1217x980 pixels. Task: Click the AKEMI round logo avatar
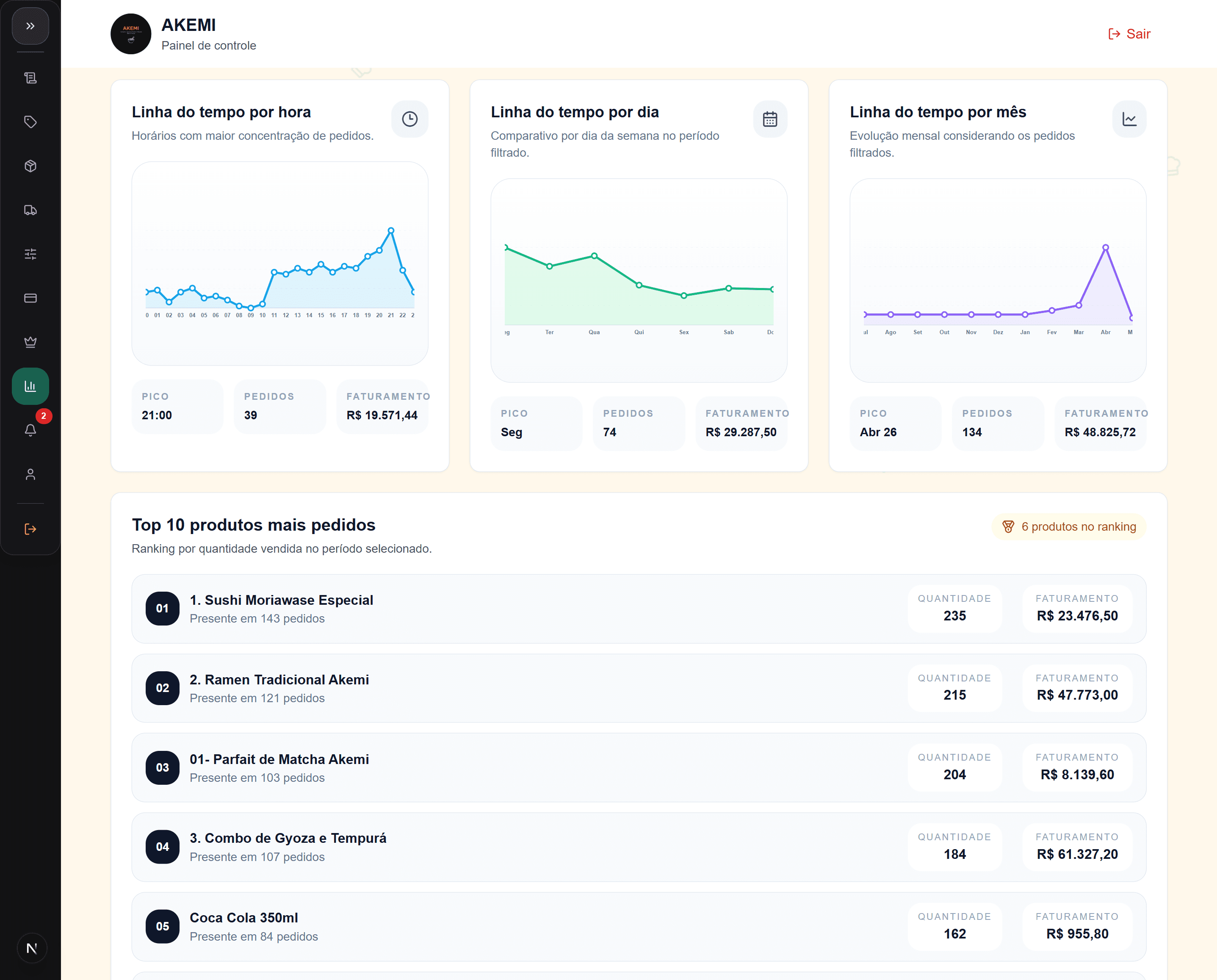click(x=131, y=34)
